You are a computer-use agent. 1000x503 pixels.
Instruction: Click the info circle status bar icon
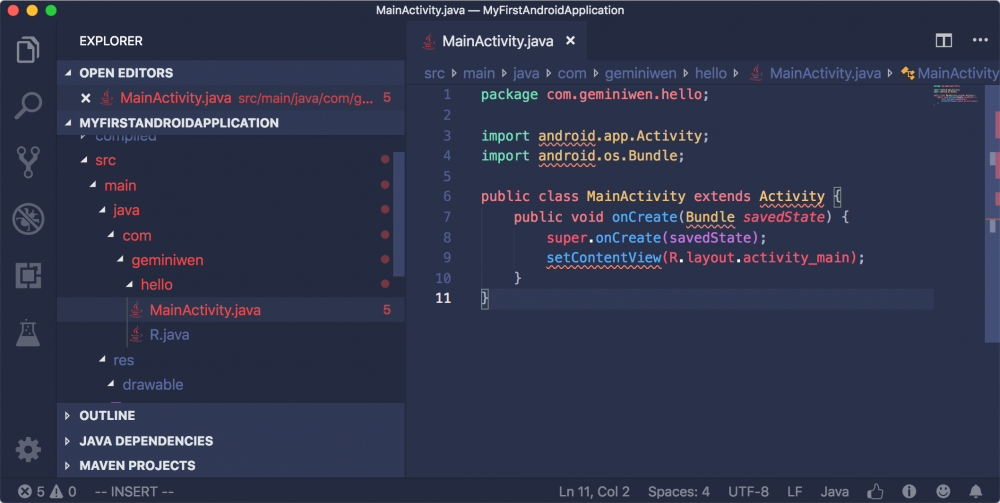pos(909,492)
